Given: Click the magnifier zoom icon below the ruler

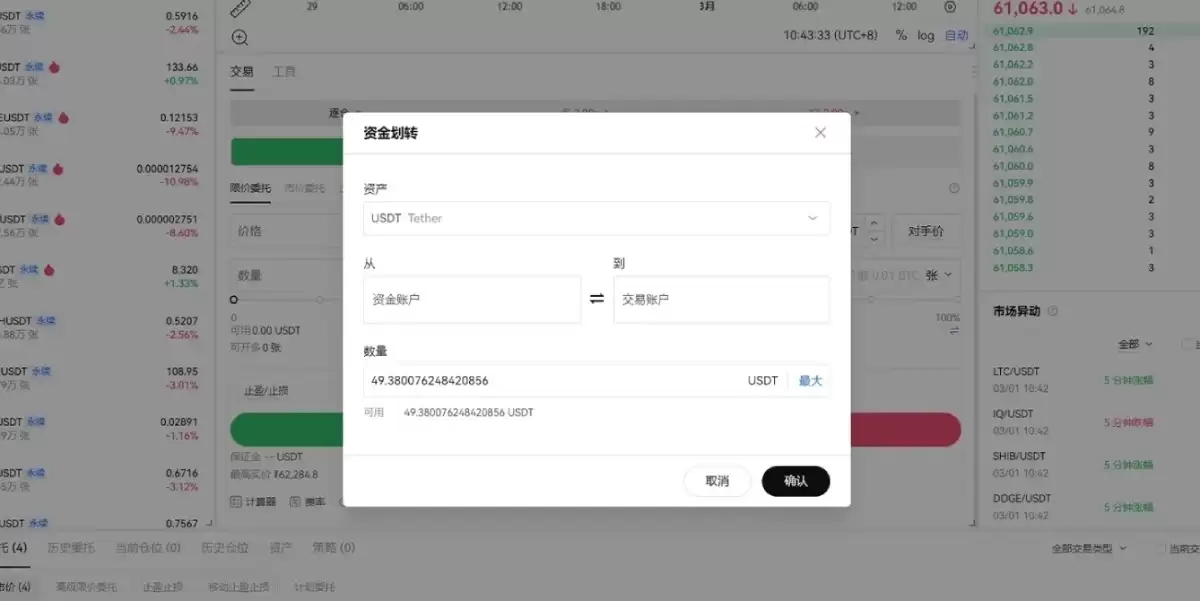Looking at the screenshot, I should coord(240,37).
